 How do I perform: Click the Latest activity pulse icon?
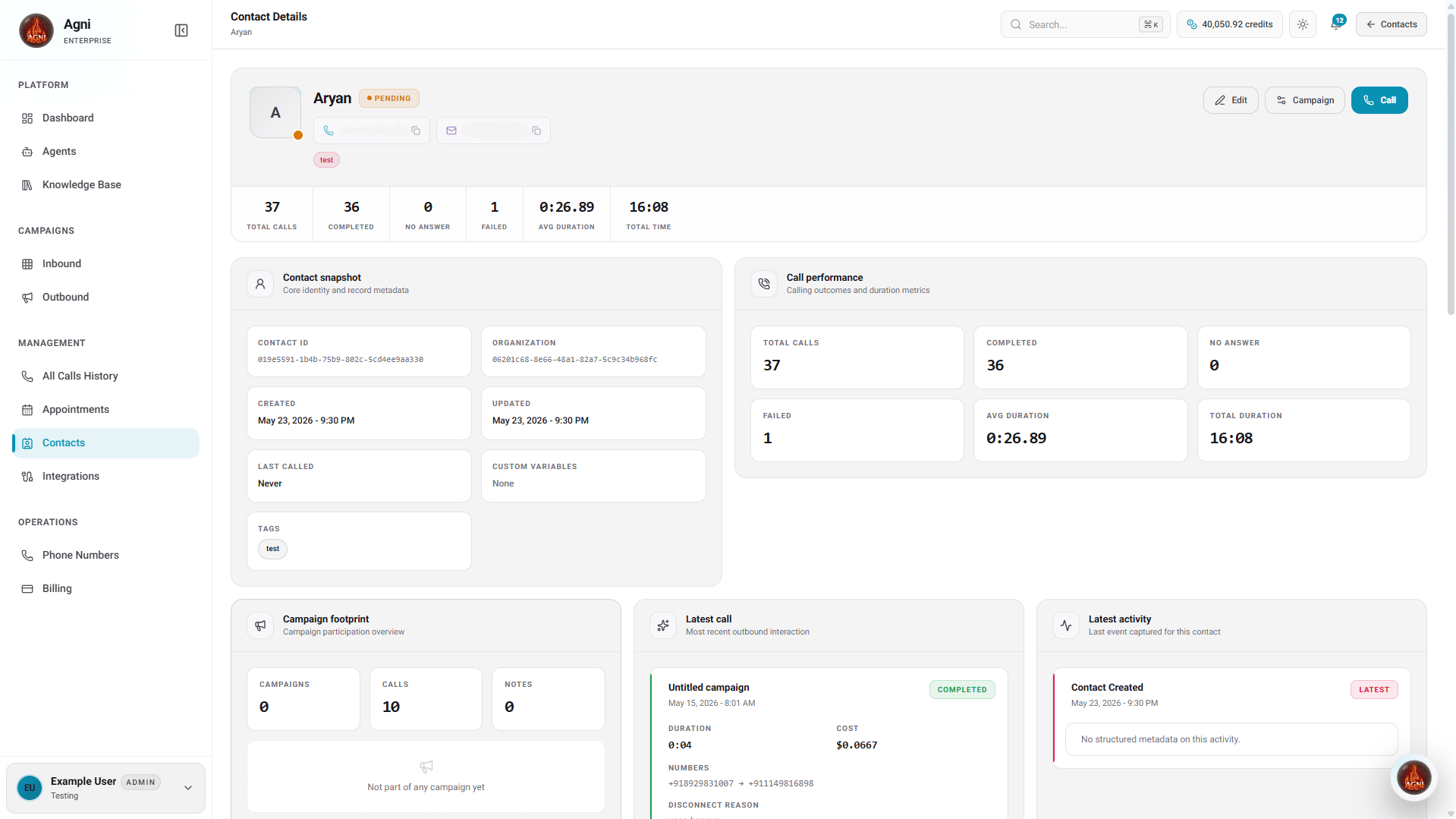(1066, 625)
